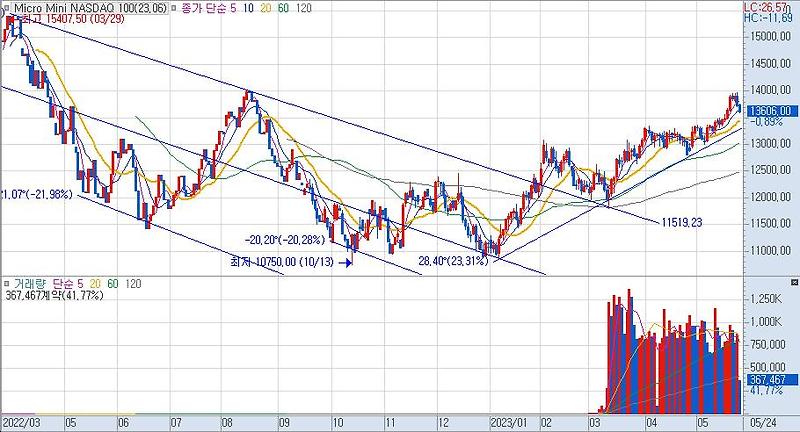Click the 종가 단순 moving average label
The image size is (800, 432).
point(202,8)
